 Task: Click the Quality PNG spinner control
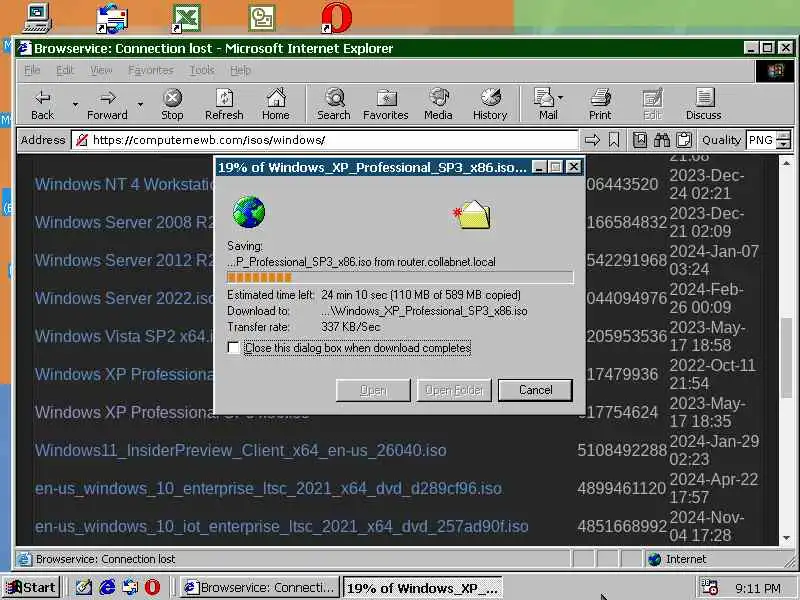coord(784,140)
